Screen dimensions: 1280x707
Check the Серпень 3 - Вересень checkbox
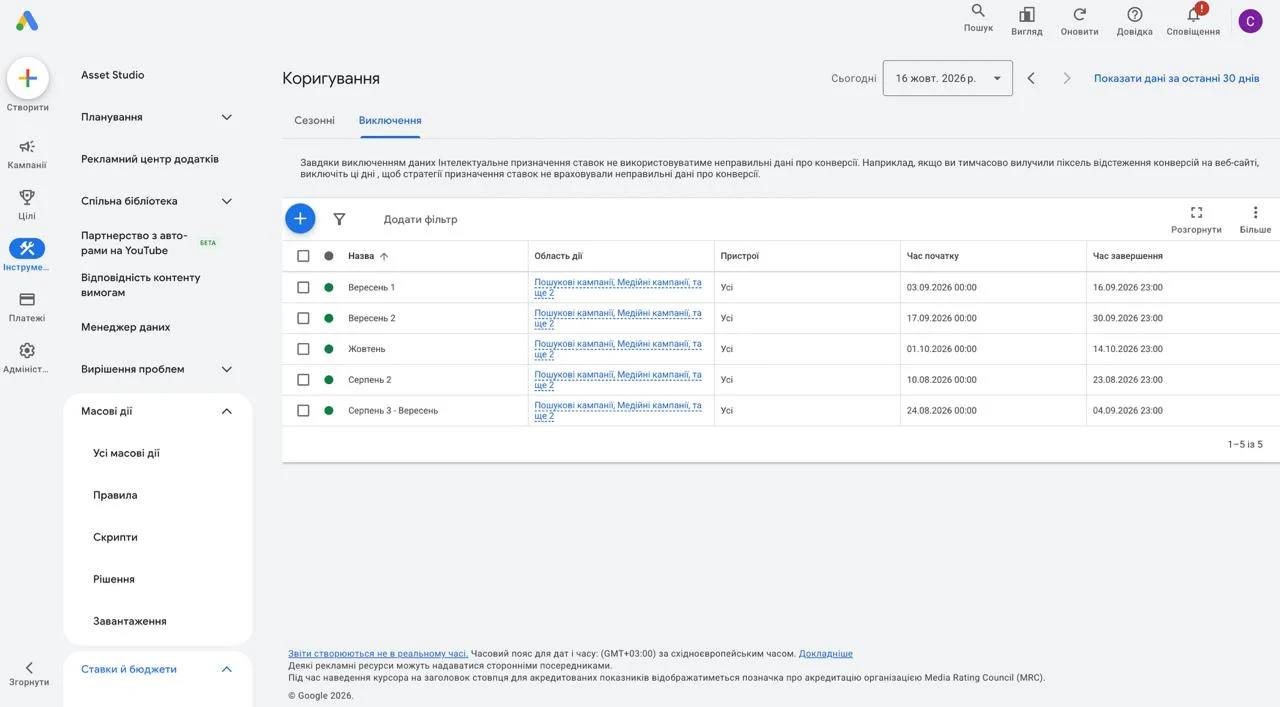point(303,410)
